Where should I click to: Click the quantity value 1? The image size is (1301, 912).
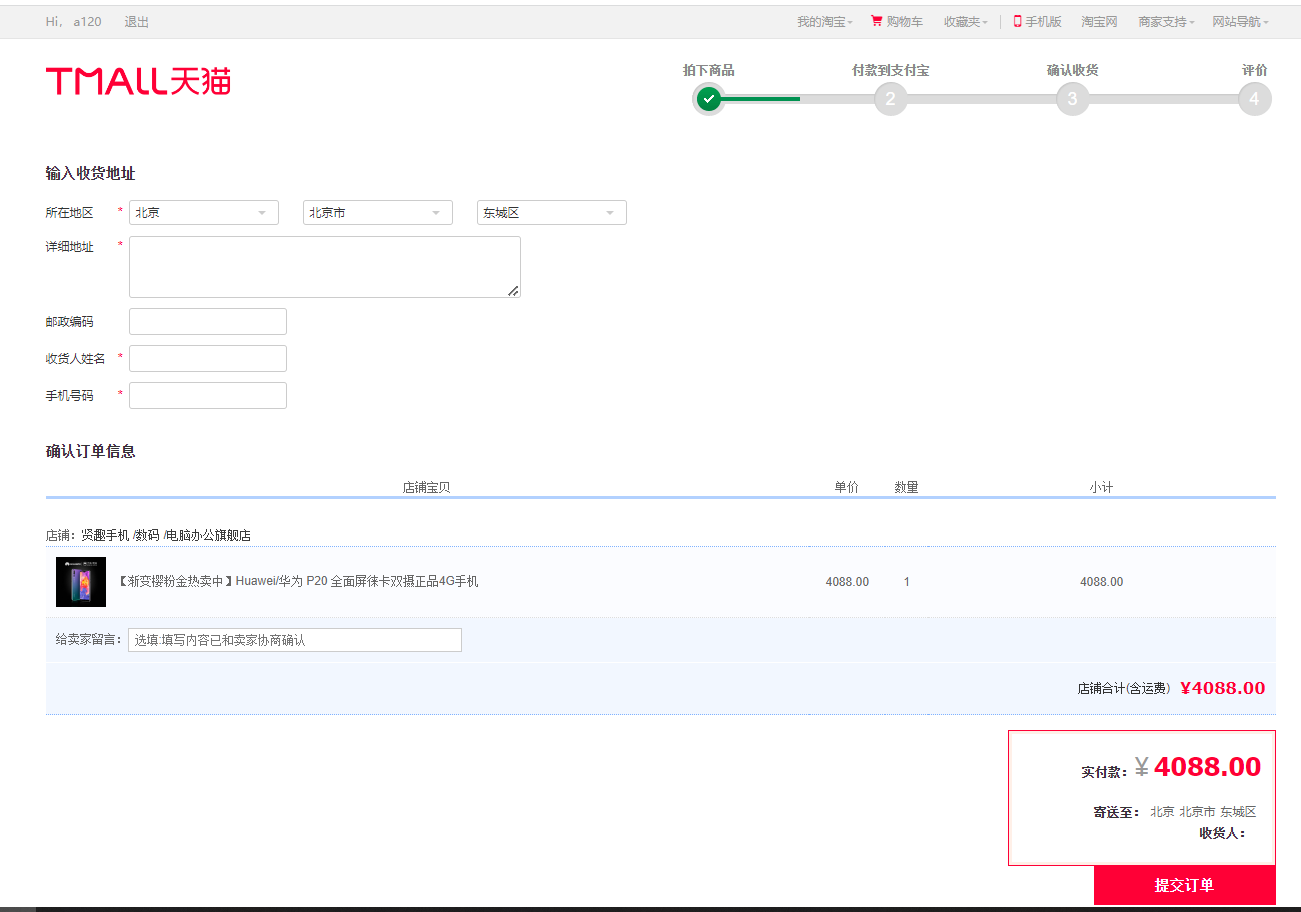click(907, 582)
